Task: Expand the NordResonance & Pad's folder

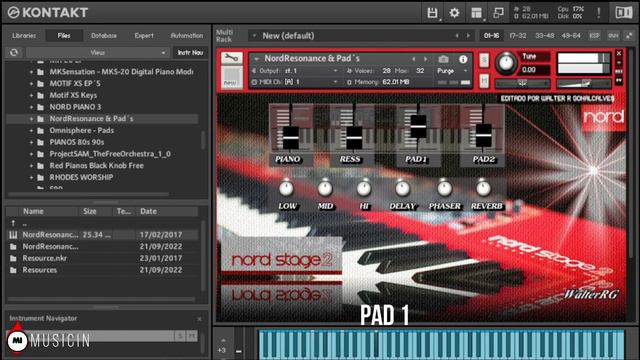Action: coord(31,119)
